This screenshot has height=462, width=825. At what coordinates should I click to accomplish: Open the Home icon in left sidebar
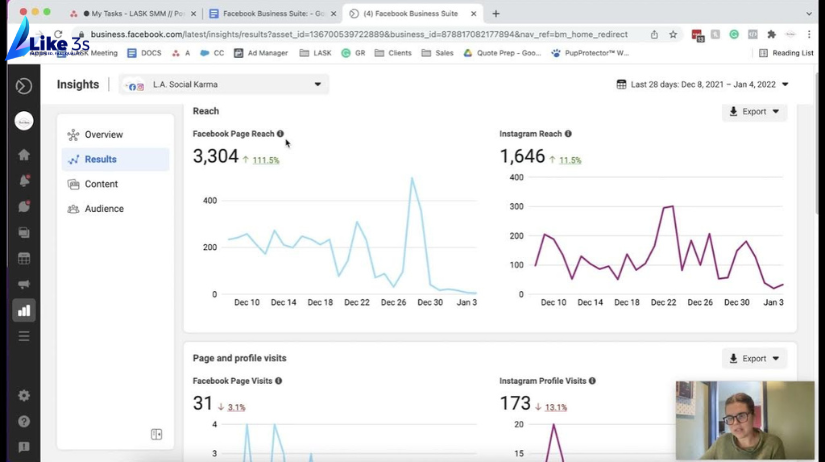pyautogui.click(x=24, y=155)
